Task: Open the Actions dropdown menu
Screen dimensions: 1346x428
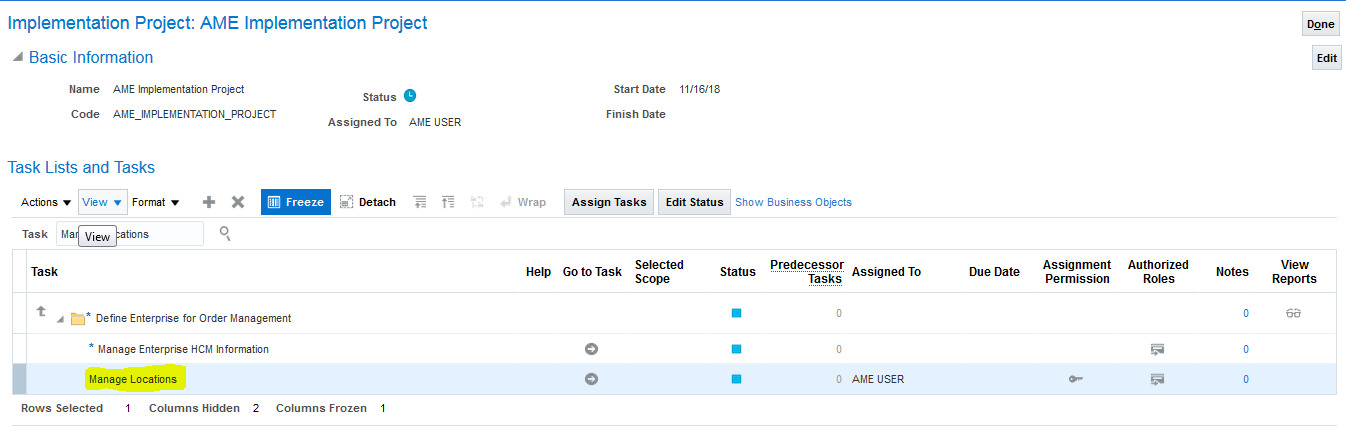Action: 46,202
